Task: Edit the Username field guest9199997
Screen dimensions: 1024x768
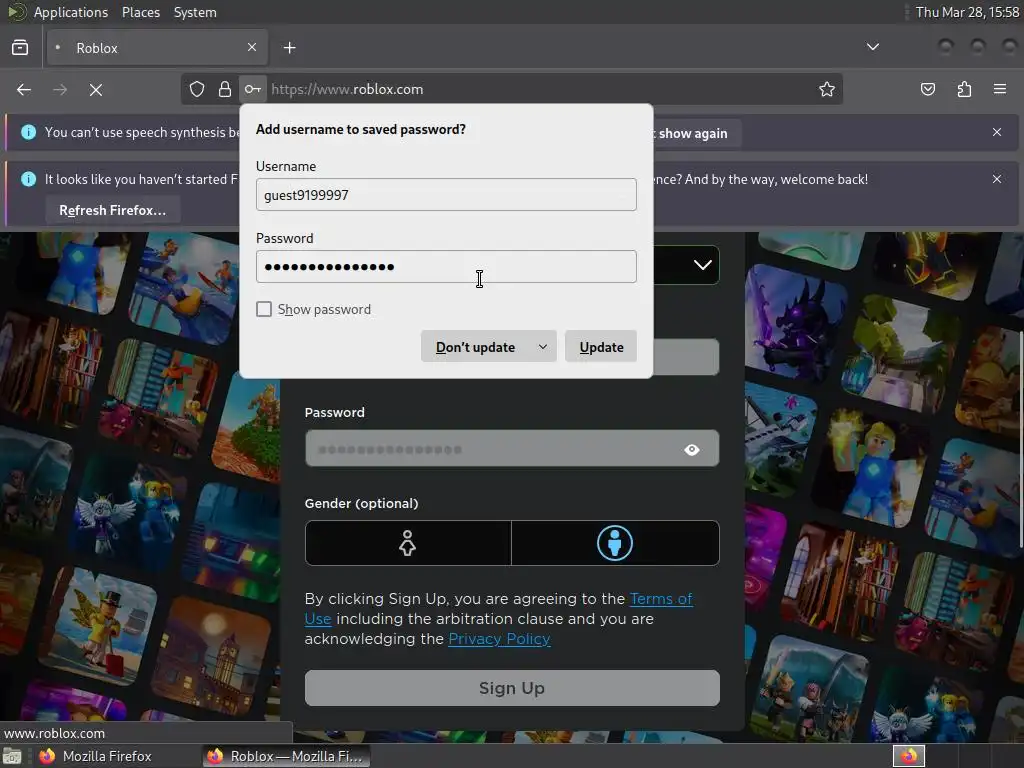Action: pyautogui.click(x=446, y=195)
